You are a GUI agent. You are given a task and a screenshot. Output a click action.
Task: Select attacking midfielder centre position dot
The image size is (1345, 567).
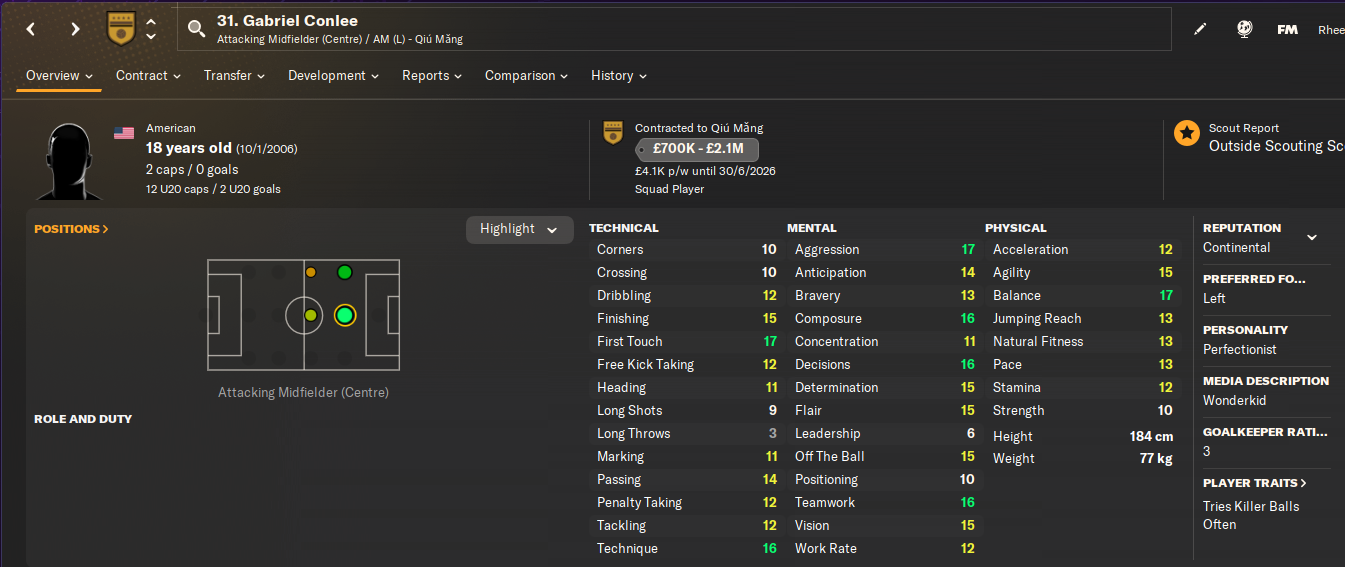click(x=345, y=316)
